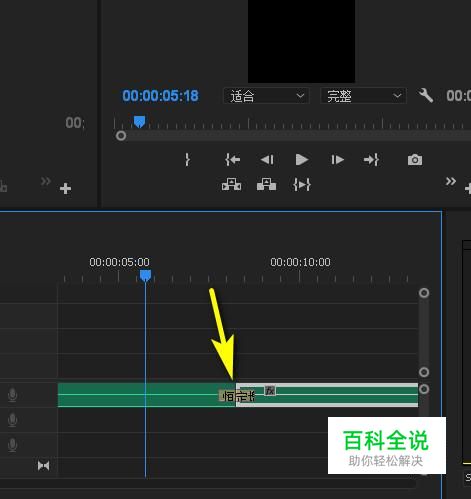Click the Mark Out bracket icon
471x499 pixels.
tap(187, 160)
